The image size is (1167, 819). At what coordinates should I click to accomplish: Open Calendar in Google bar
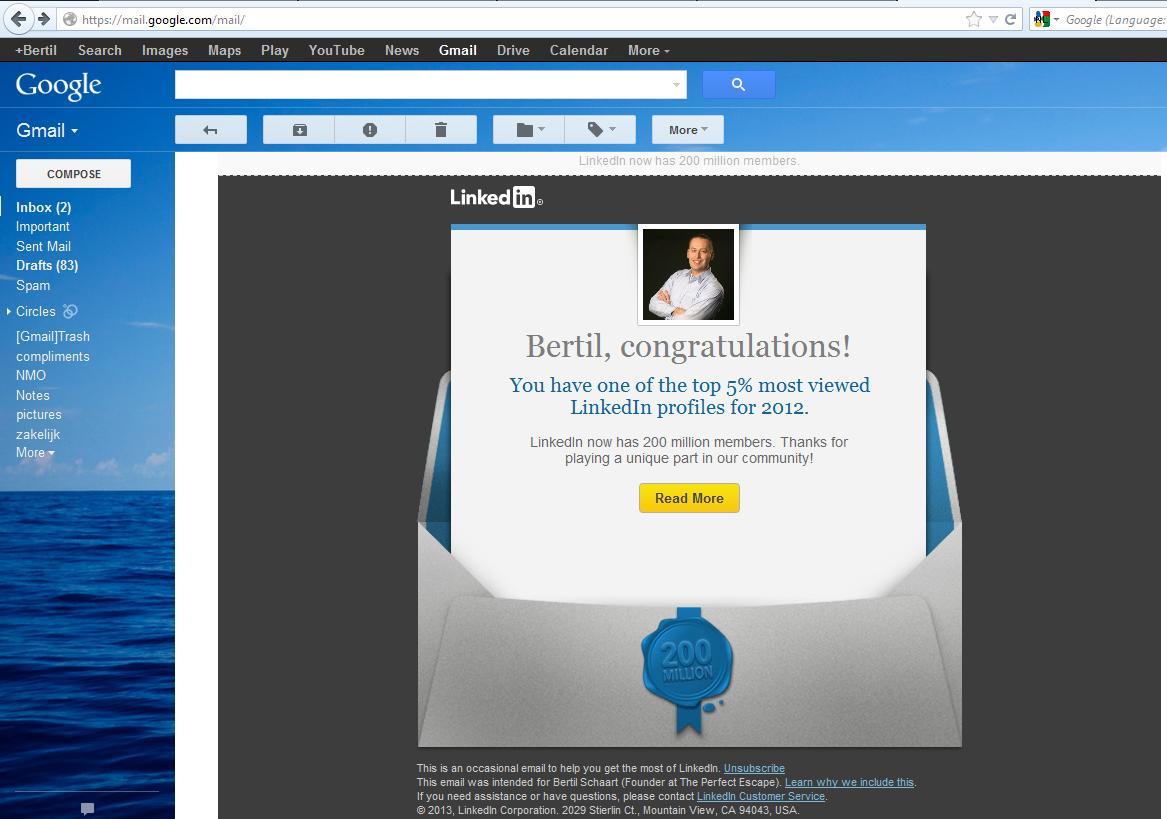(x=578, y=50)
